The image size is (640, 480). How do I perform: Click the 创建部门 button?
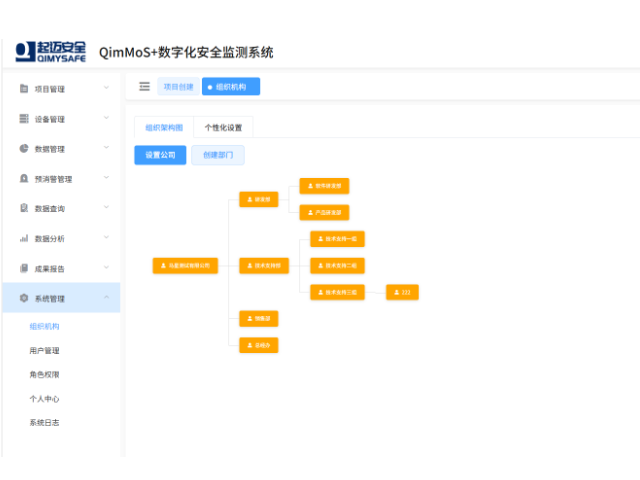[218, 155]
